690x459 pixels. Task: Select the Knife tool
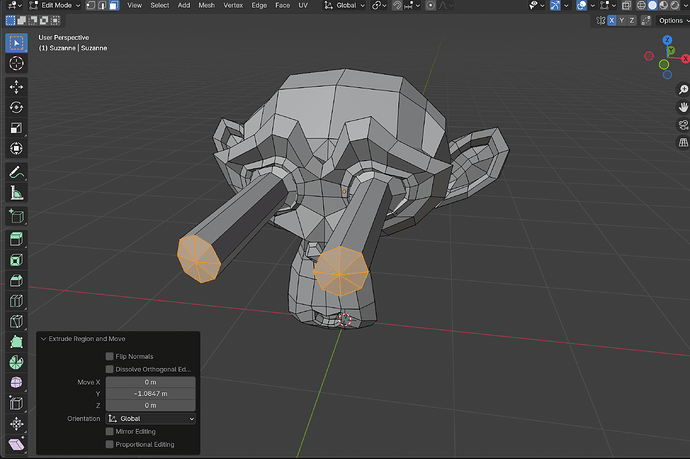coord(16,321)
